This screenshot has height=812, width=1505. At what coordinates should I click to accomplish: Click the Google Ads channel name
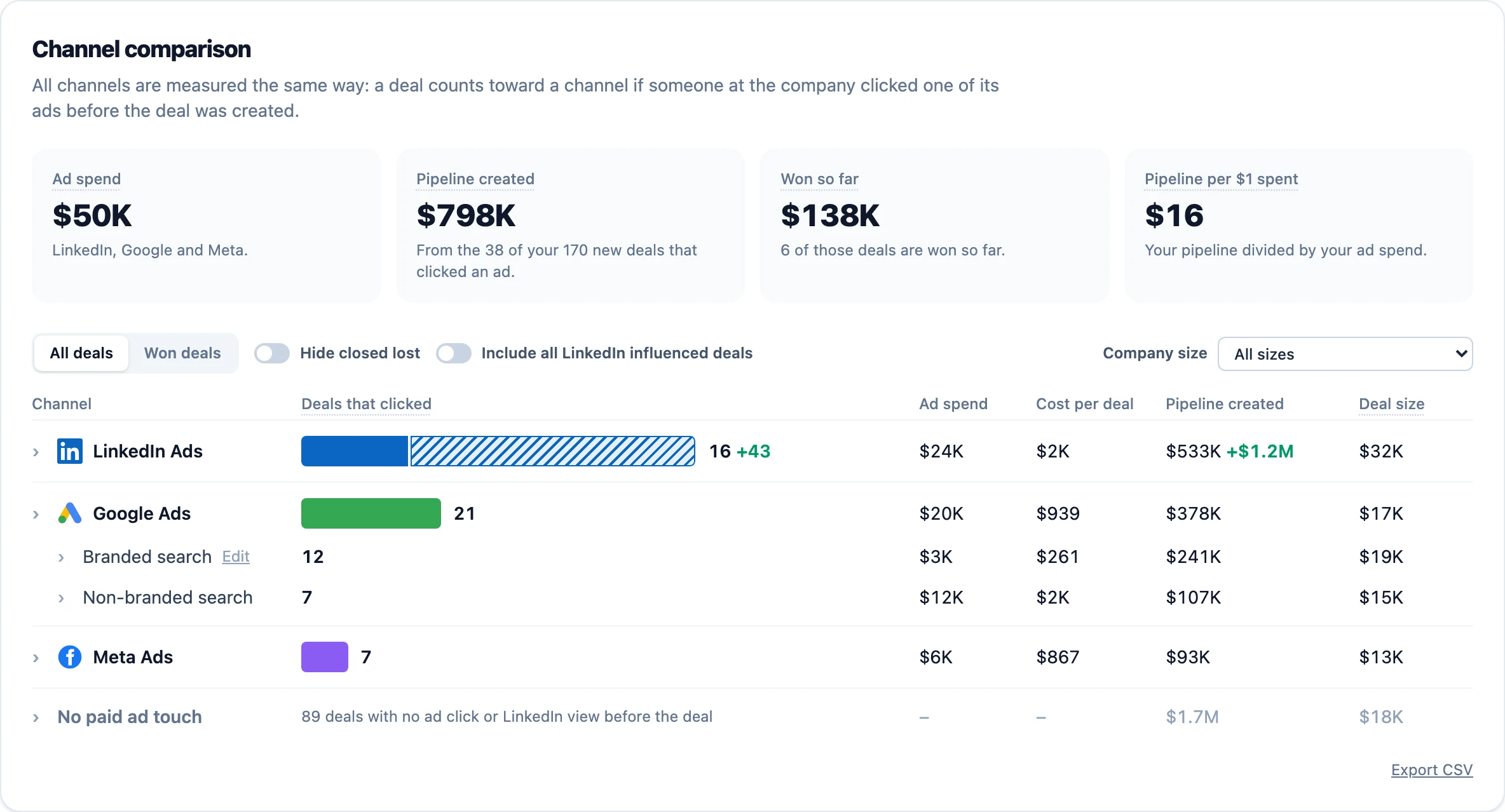click(142, 513)
